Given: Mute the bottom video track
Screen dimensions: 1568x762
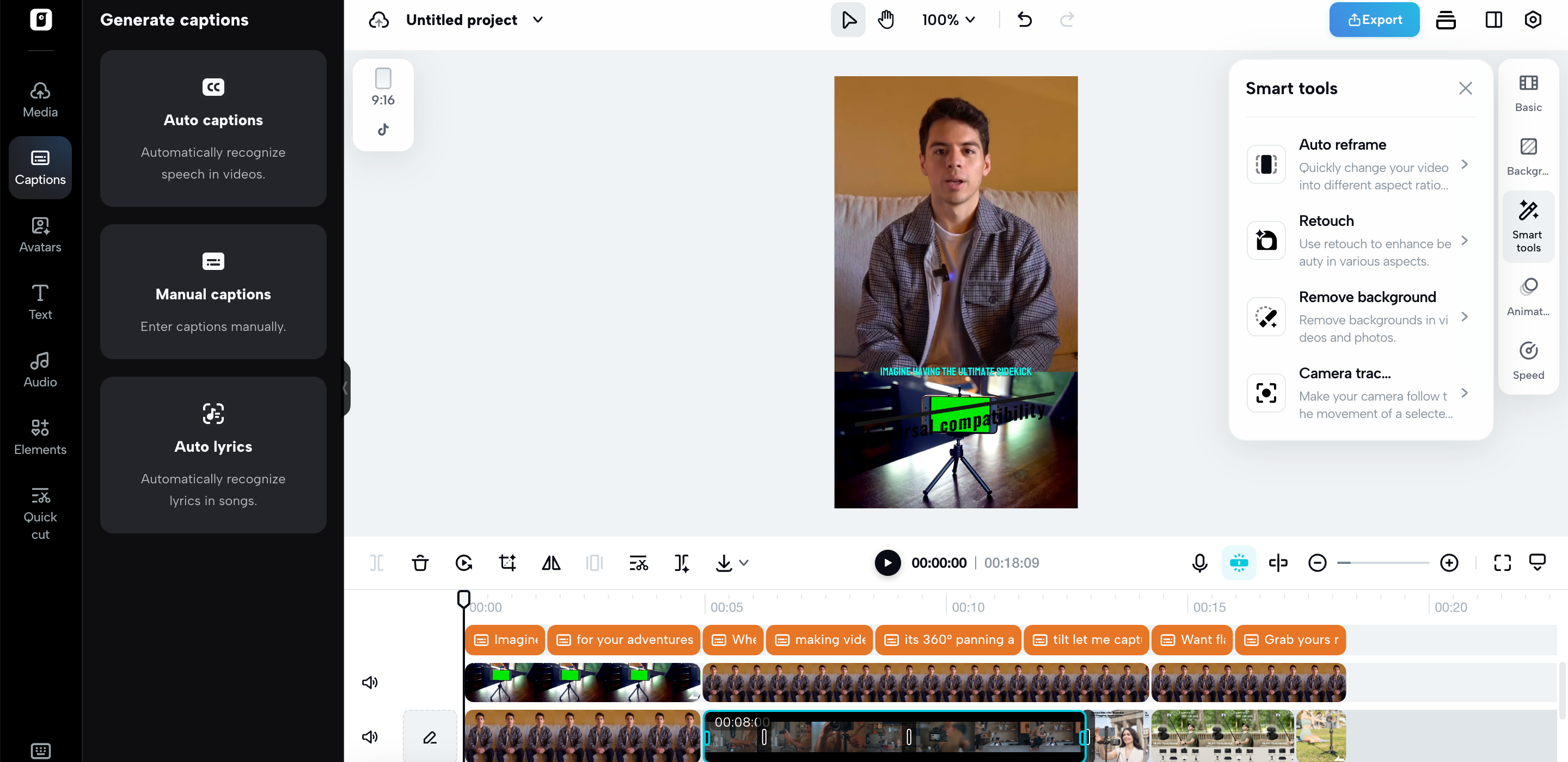Looking at the screenshot, I should point(370,736).
